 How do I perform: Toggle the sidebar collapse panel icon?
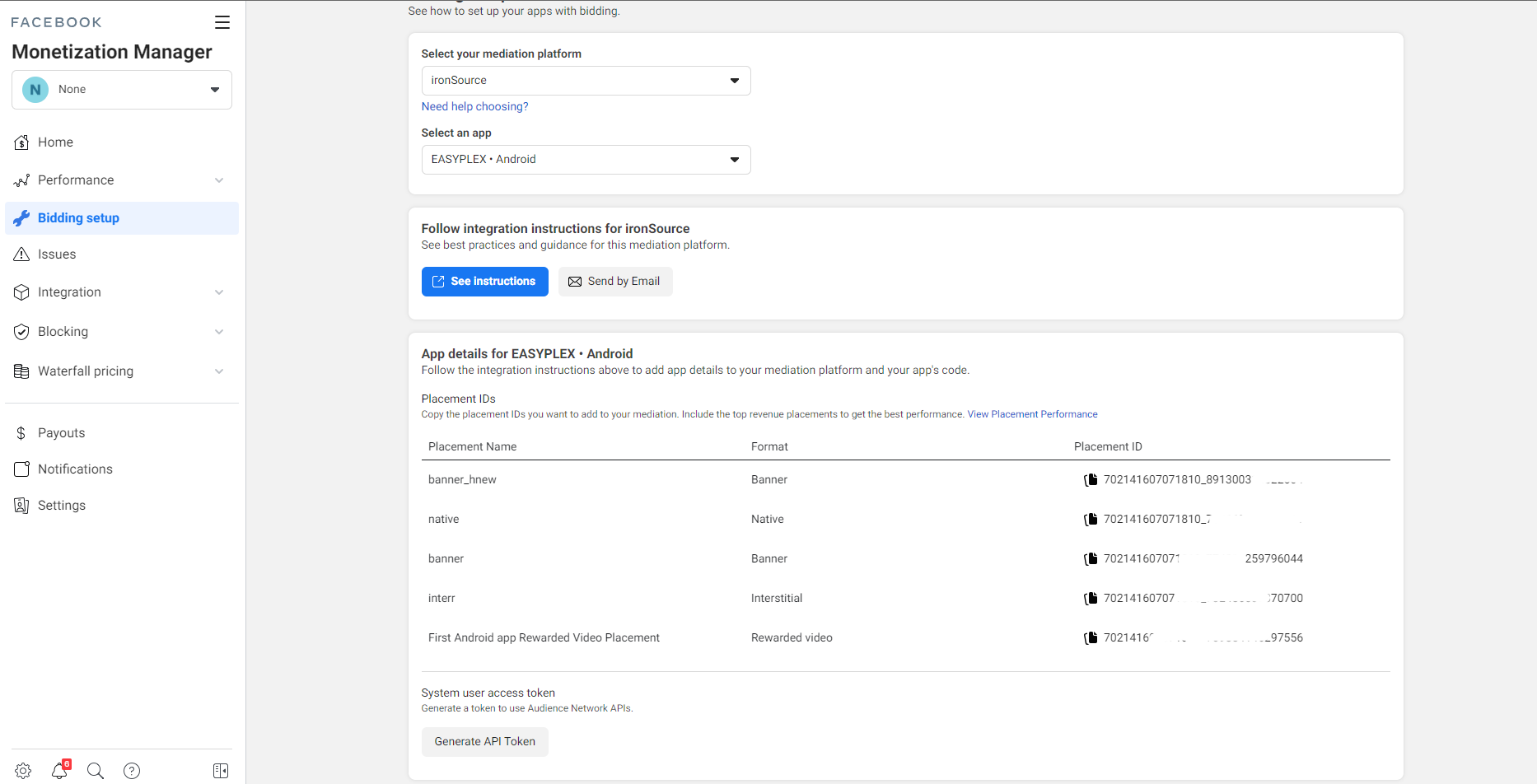(221, 771)
